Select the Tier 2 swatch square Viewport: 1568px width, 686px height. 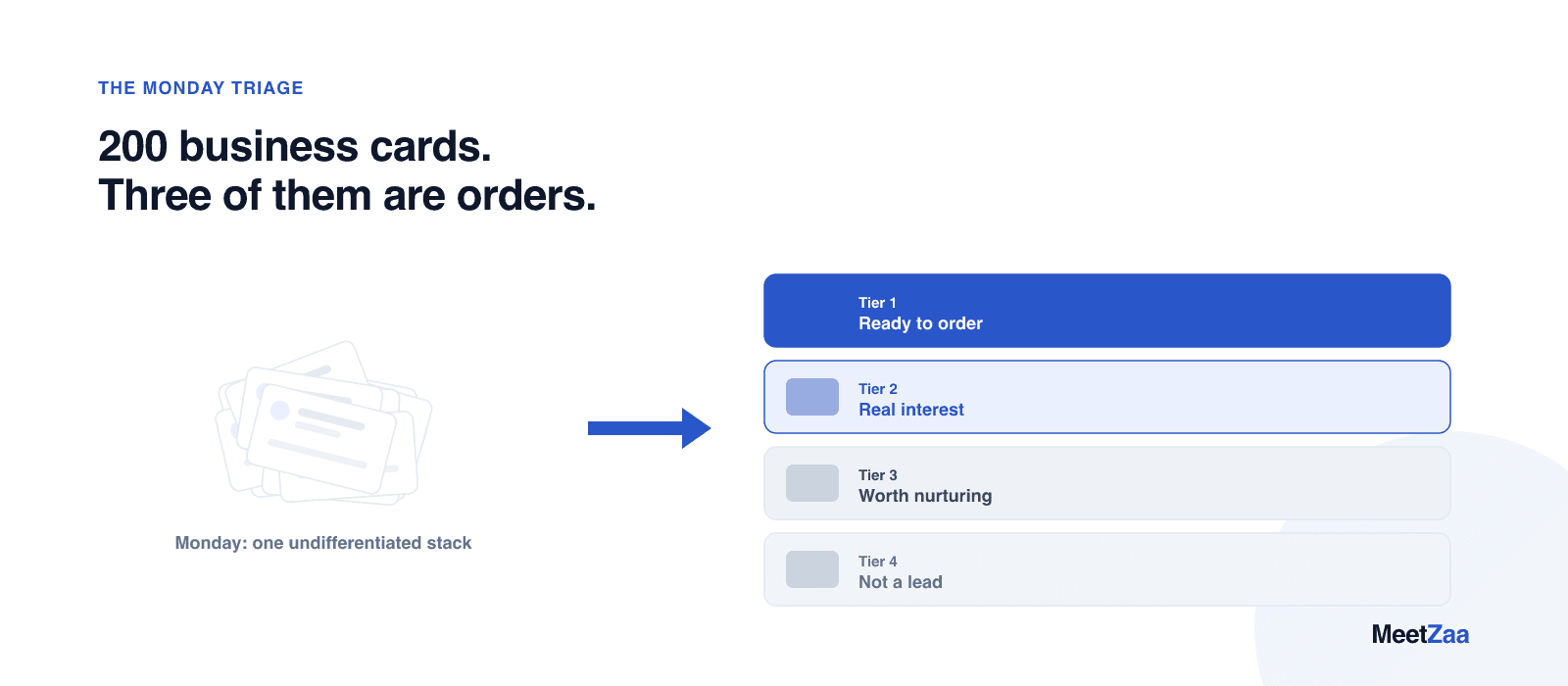click(x=812, y=397)
